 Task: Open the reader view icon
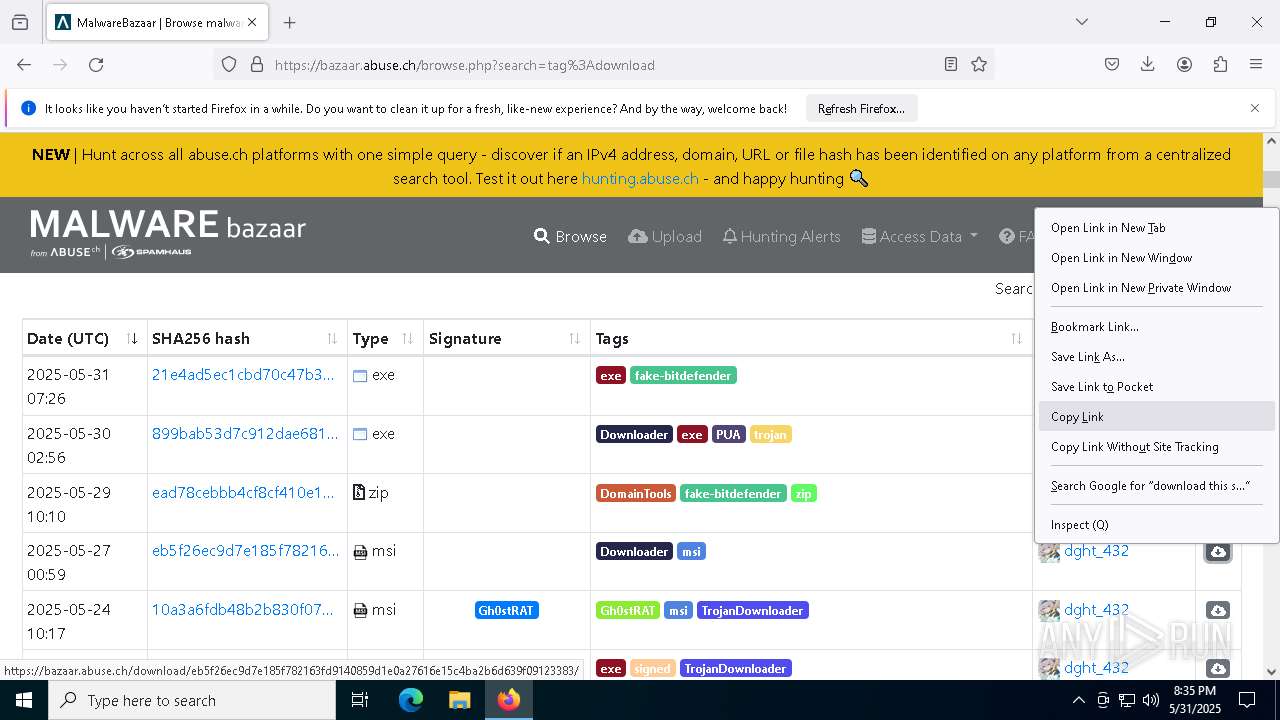click(951, 64)
